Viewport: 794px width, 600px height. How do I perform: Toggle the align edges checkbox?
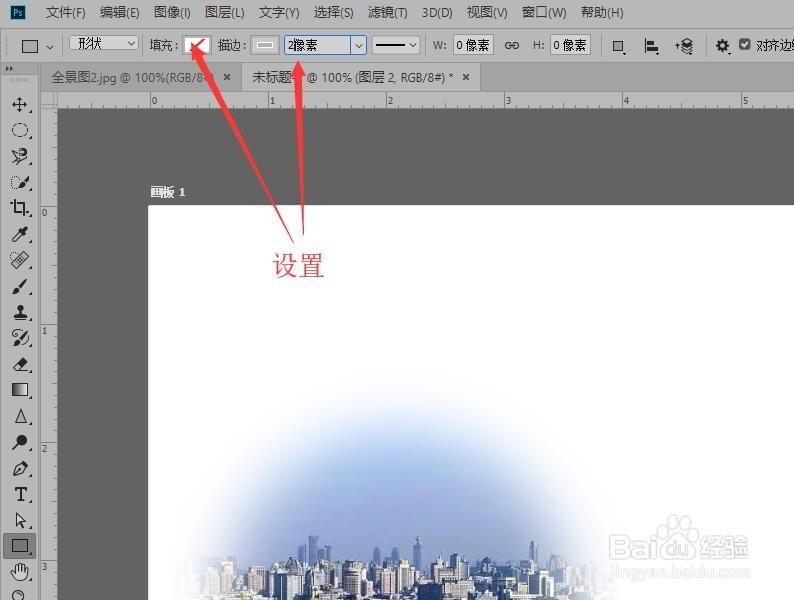(x=744, y=45)
